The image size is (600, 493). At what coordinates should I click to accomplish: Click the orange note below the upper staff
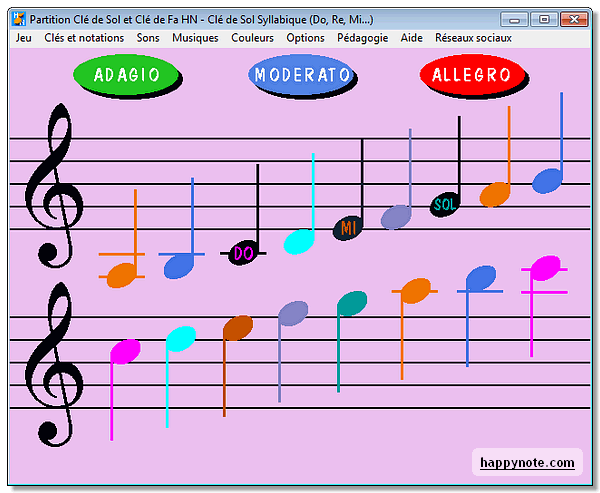pos(122,275)
